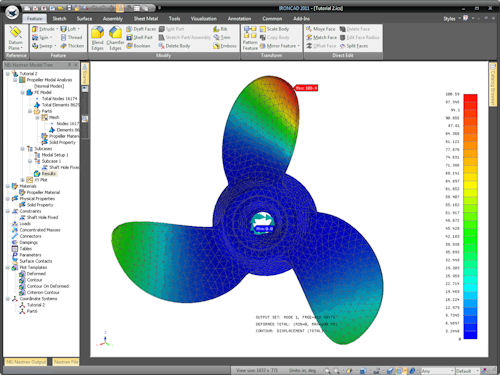The image size is (500, 375).
Task: Click the Min displacement label at hub
Action: (264, 229)
